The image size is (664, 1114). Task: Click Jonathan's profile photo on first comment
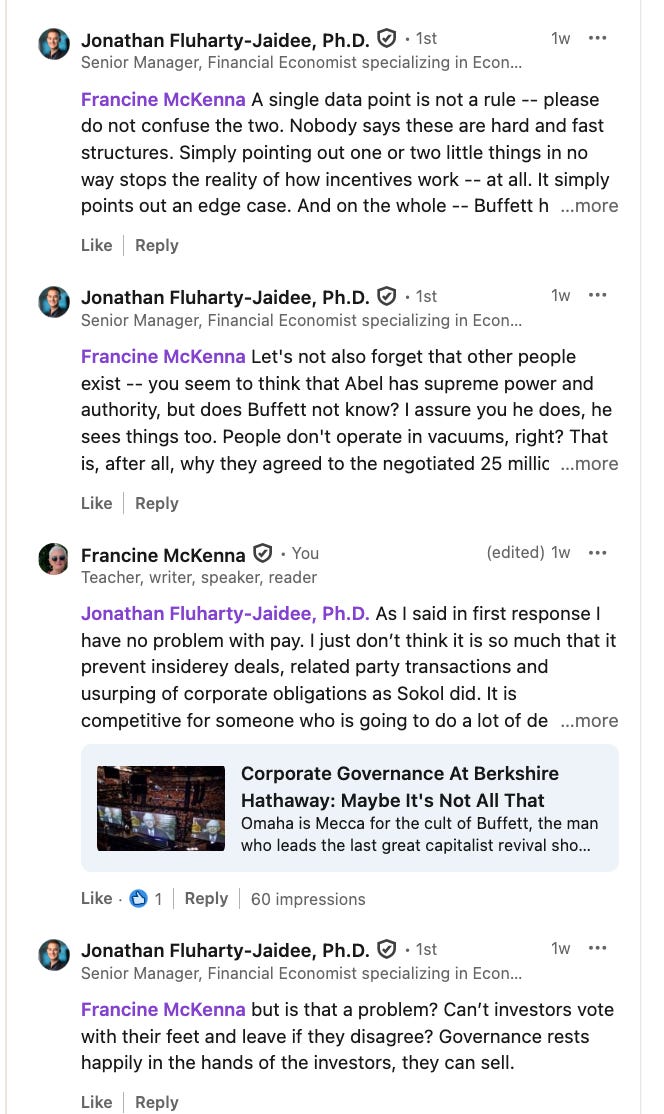tap(54, 44)
